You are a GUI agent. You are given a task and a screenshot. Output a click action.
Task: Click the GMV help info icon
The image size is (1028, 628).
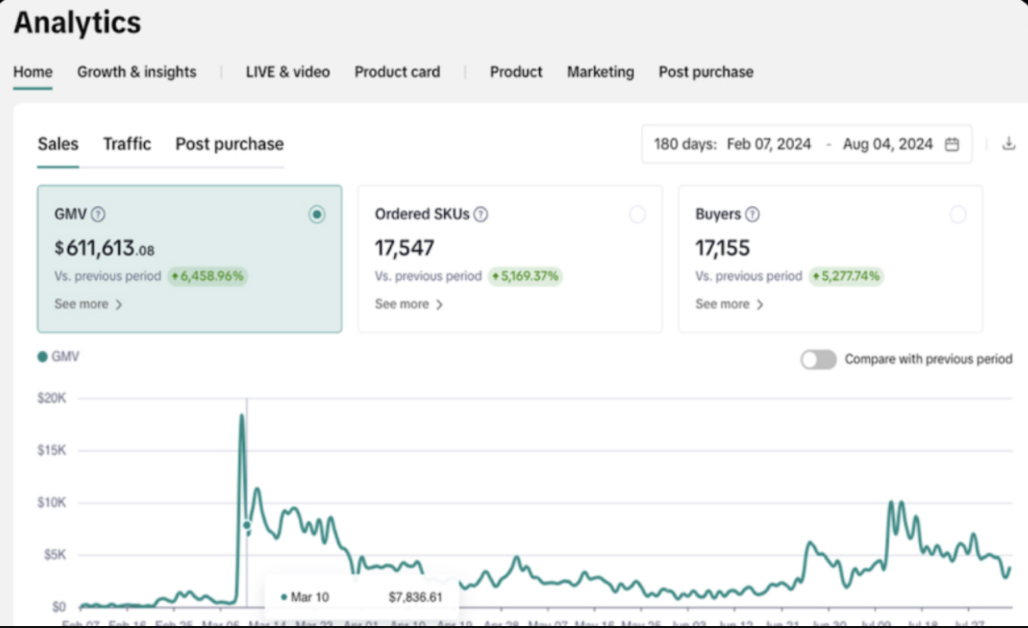98,214
